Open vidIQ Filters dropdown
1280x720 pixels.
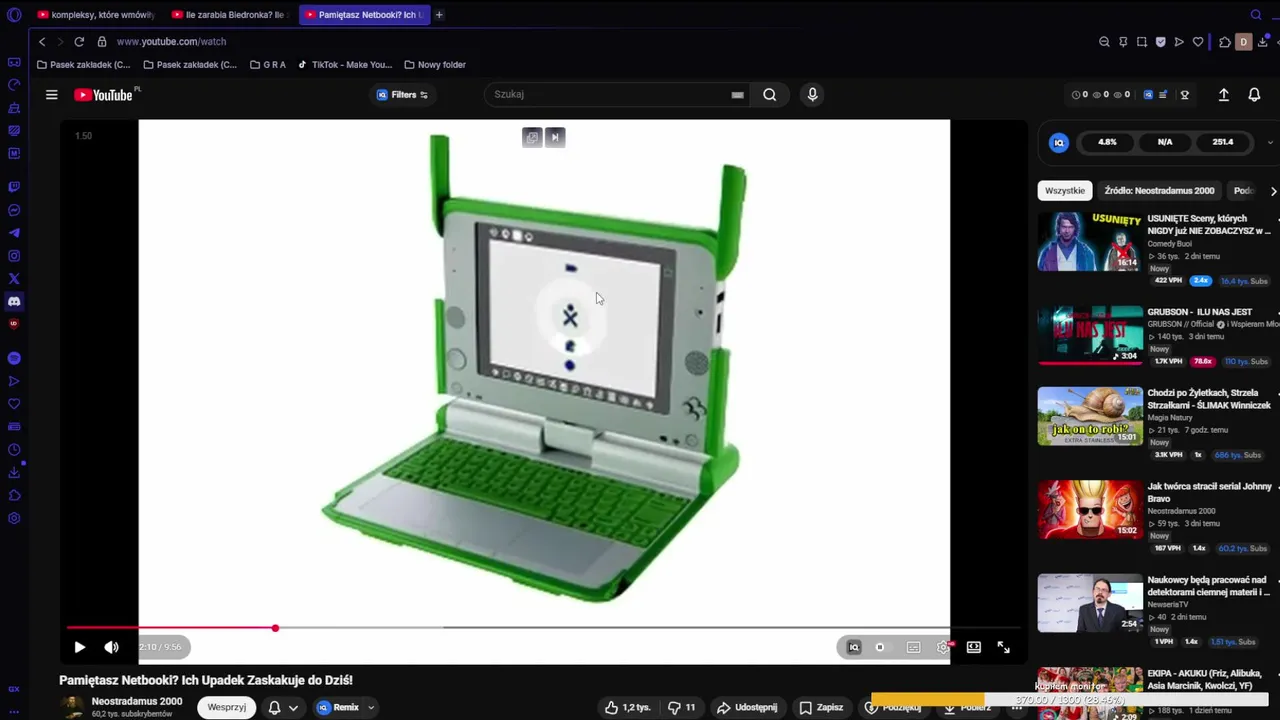click(x=402, y=95)
